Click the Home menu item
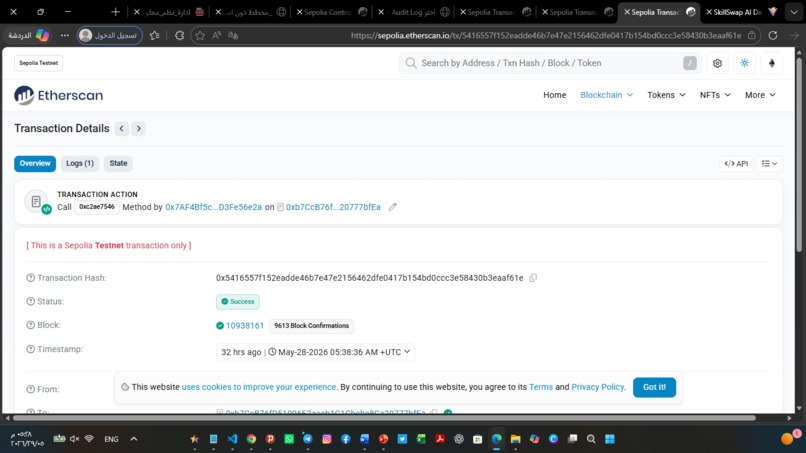 coord(555,95)
